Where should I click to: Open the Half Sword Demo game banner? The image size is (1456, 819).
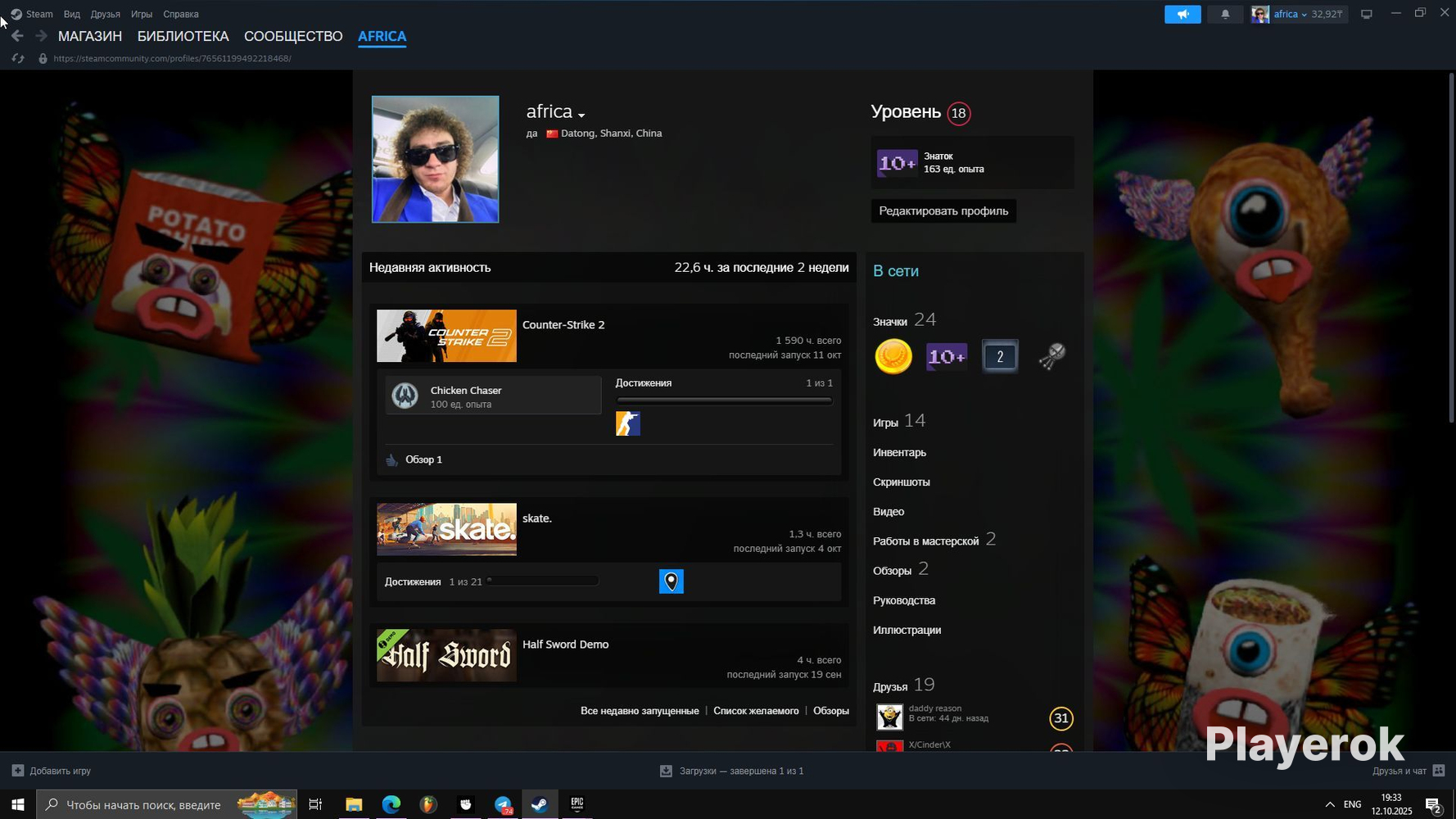point(446,655)
